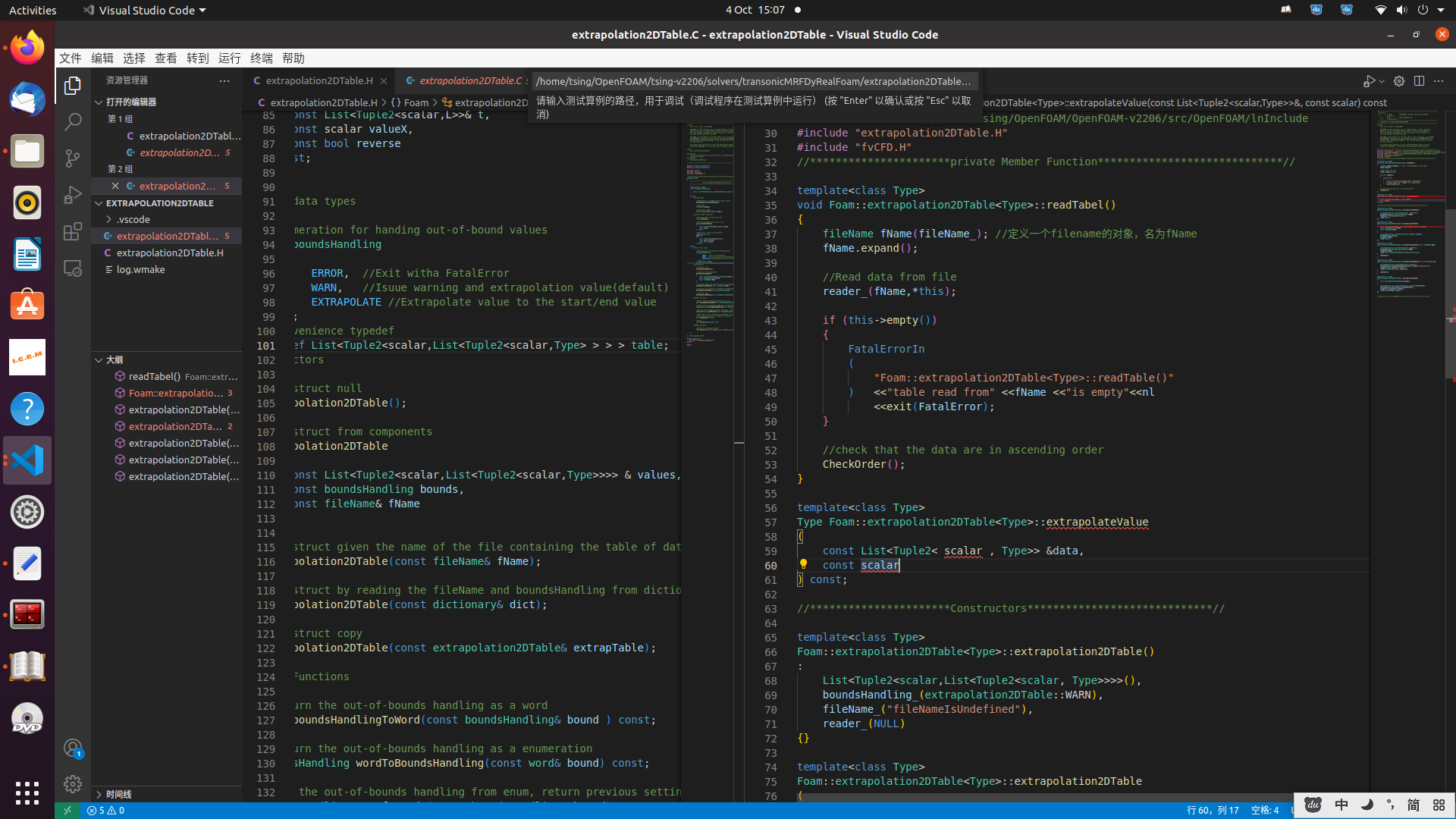
Task: Click the test case path input field
Action: coord(753,81)
